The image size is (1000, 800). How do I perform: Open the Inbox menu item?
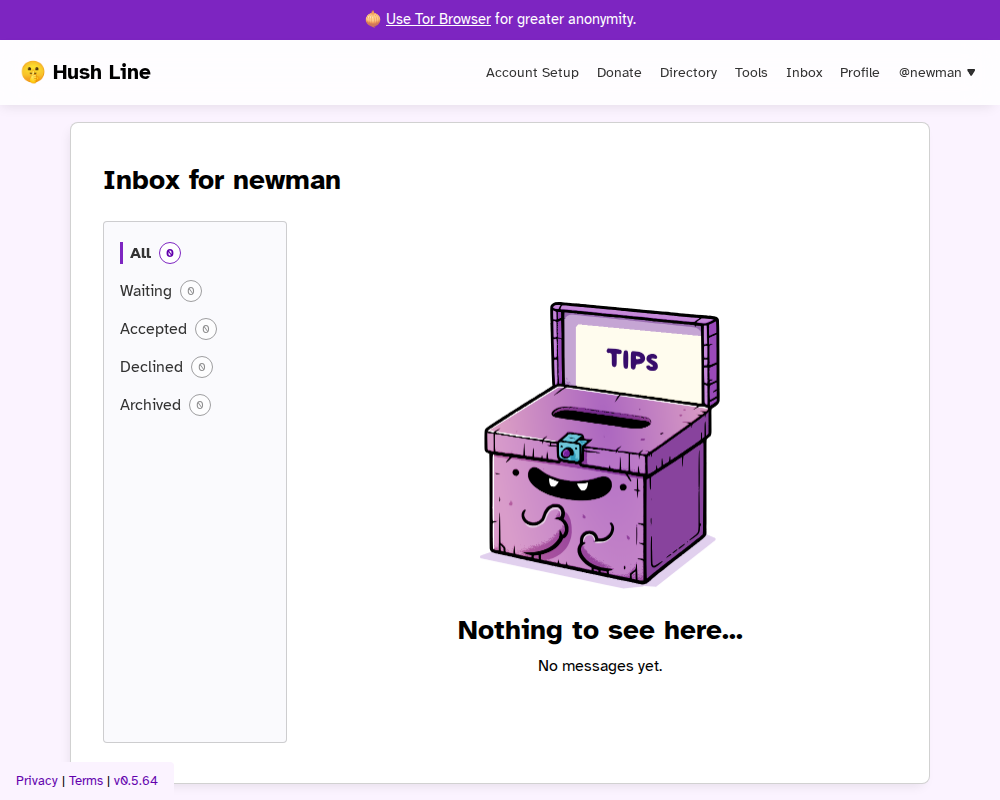tap(804, 72)
